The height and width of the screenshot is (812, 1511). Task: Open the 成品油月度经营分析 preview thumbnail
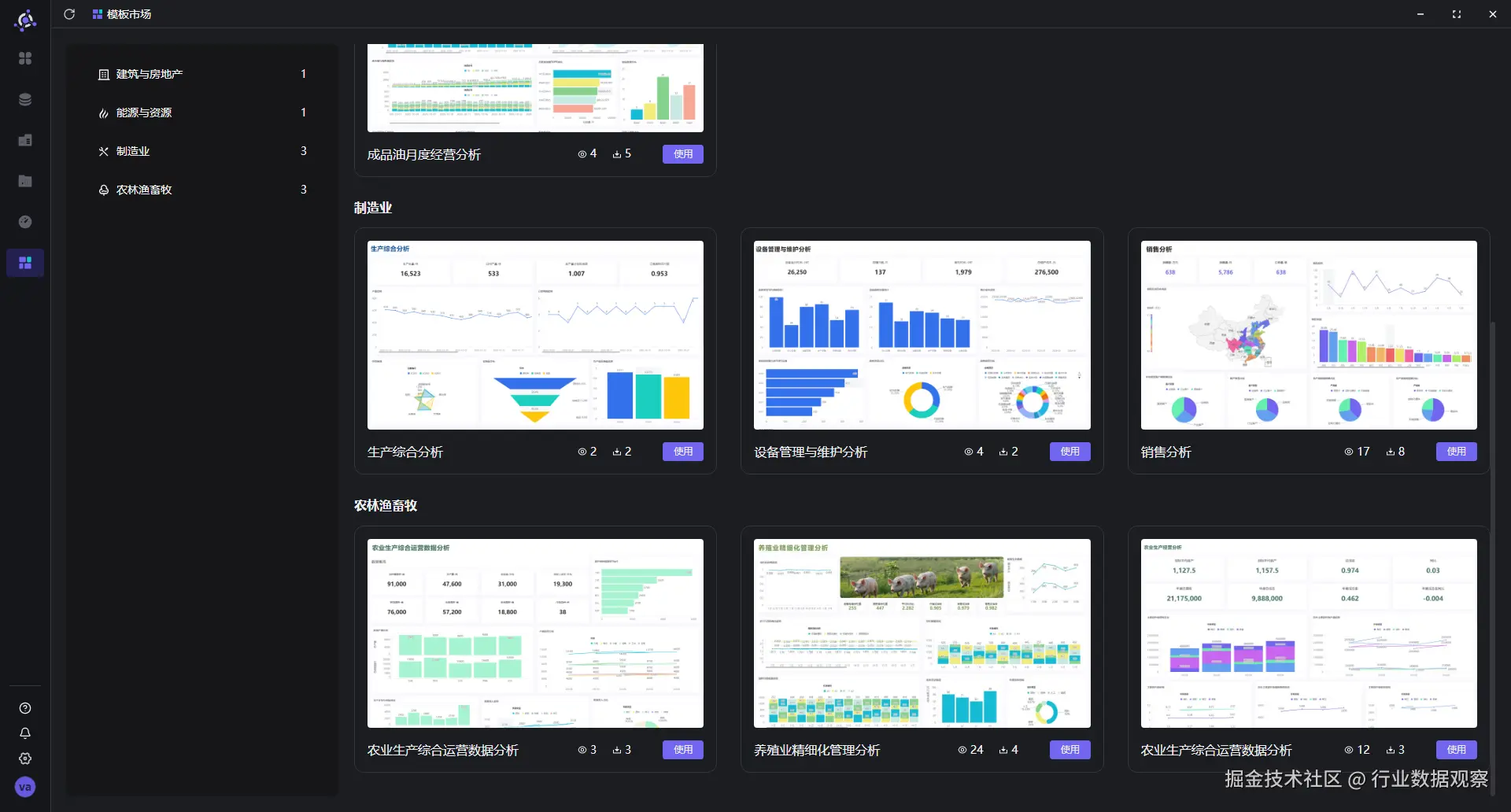pyautogui.click(x=535, y=88)
